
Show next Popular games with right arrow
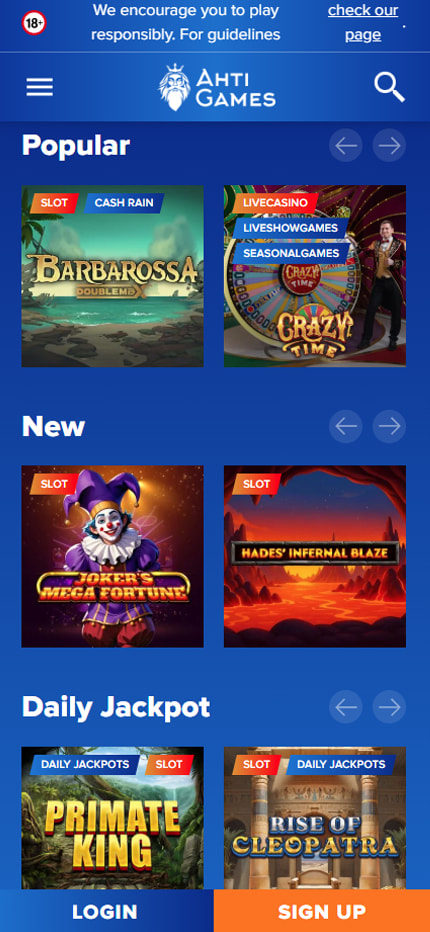point(390,146)
